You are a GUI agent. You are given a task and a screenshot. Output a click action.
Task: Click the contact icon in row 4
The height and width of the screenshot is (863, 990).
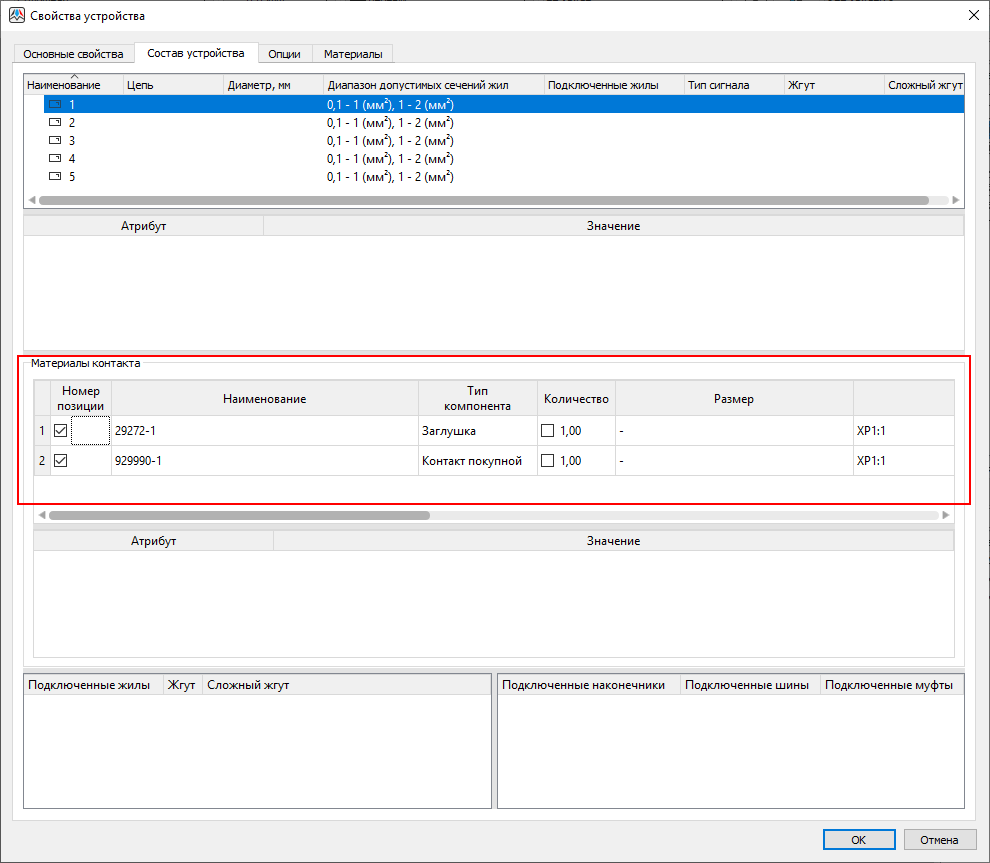[x=55, y=159]
